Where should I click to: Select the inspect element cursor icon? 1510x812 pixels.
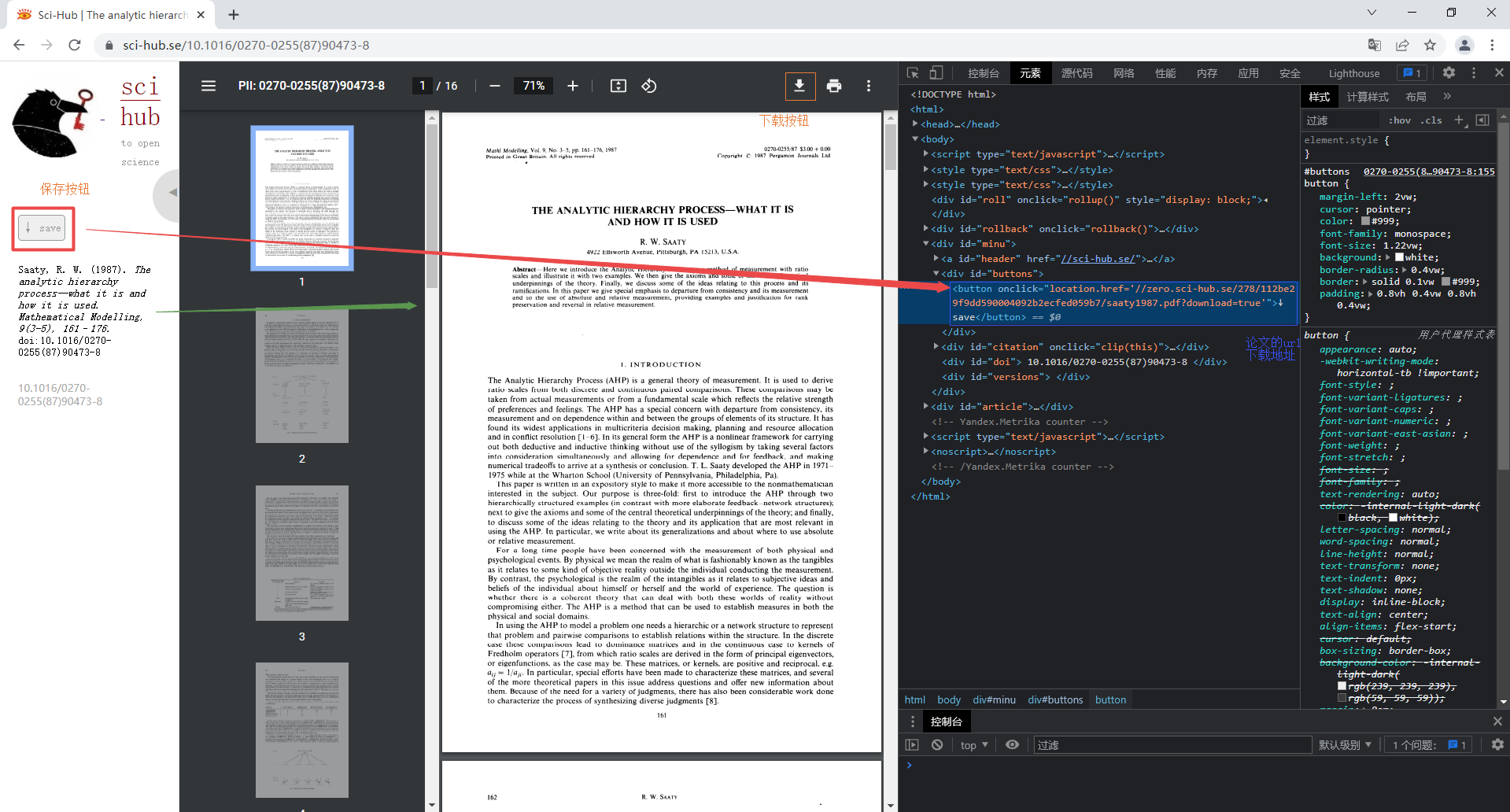[913, 72]
